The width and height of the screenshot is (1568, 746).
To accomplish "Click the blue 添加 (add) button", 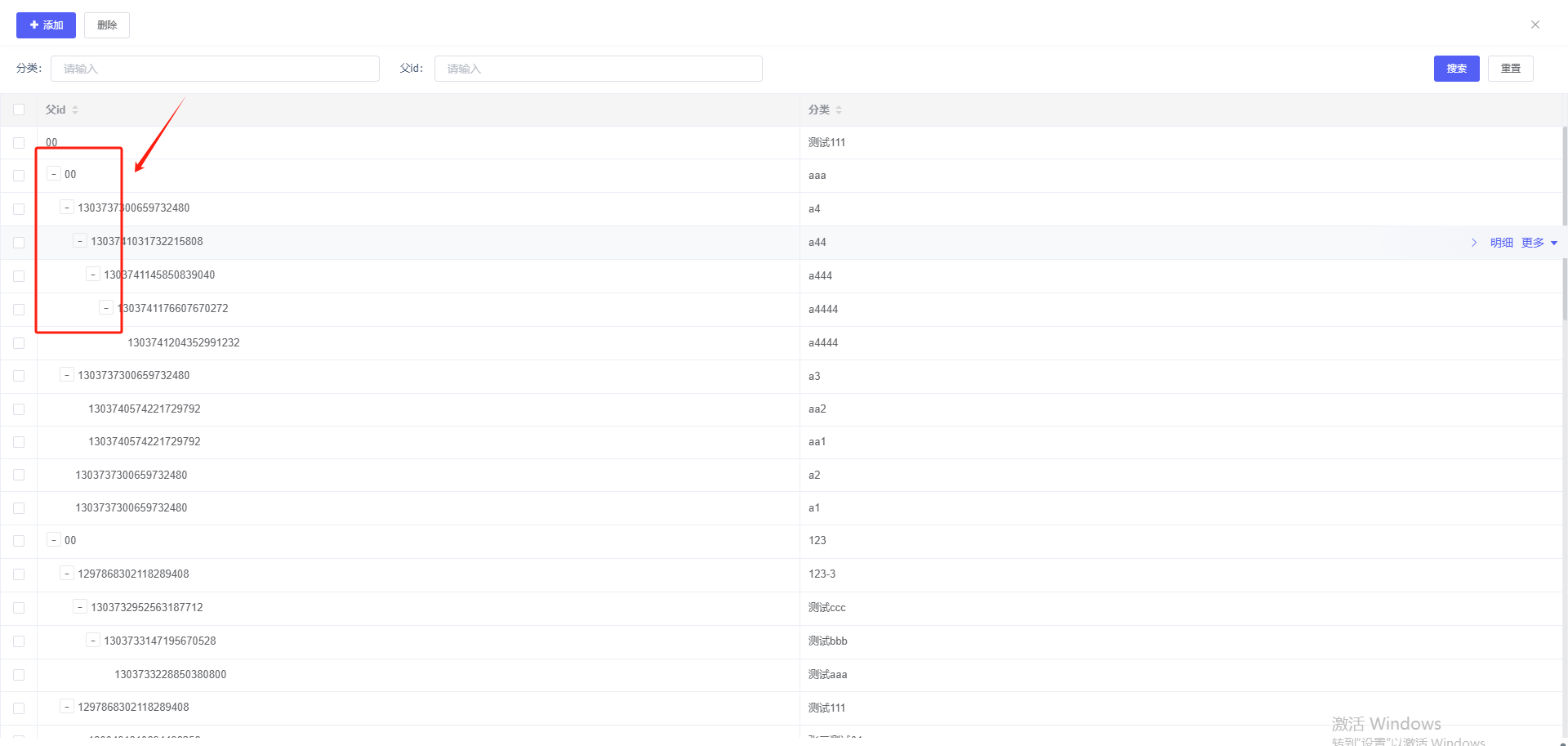I will click(46, 25).
